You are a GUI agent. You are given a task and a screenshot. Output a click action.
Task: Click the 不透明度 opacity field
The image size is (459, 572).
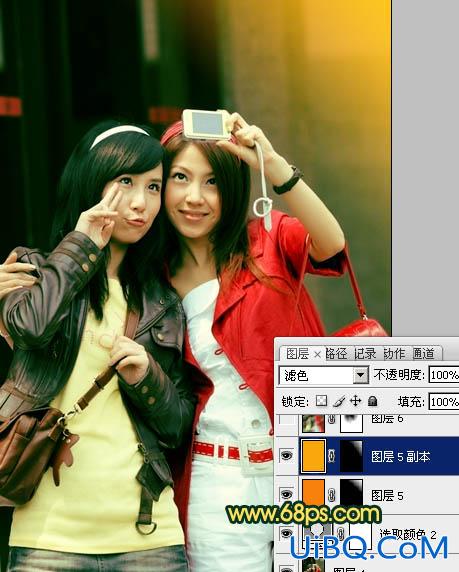pyautogui.click(x=444, y=375)
